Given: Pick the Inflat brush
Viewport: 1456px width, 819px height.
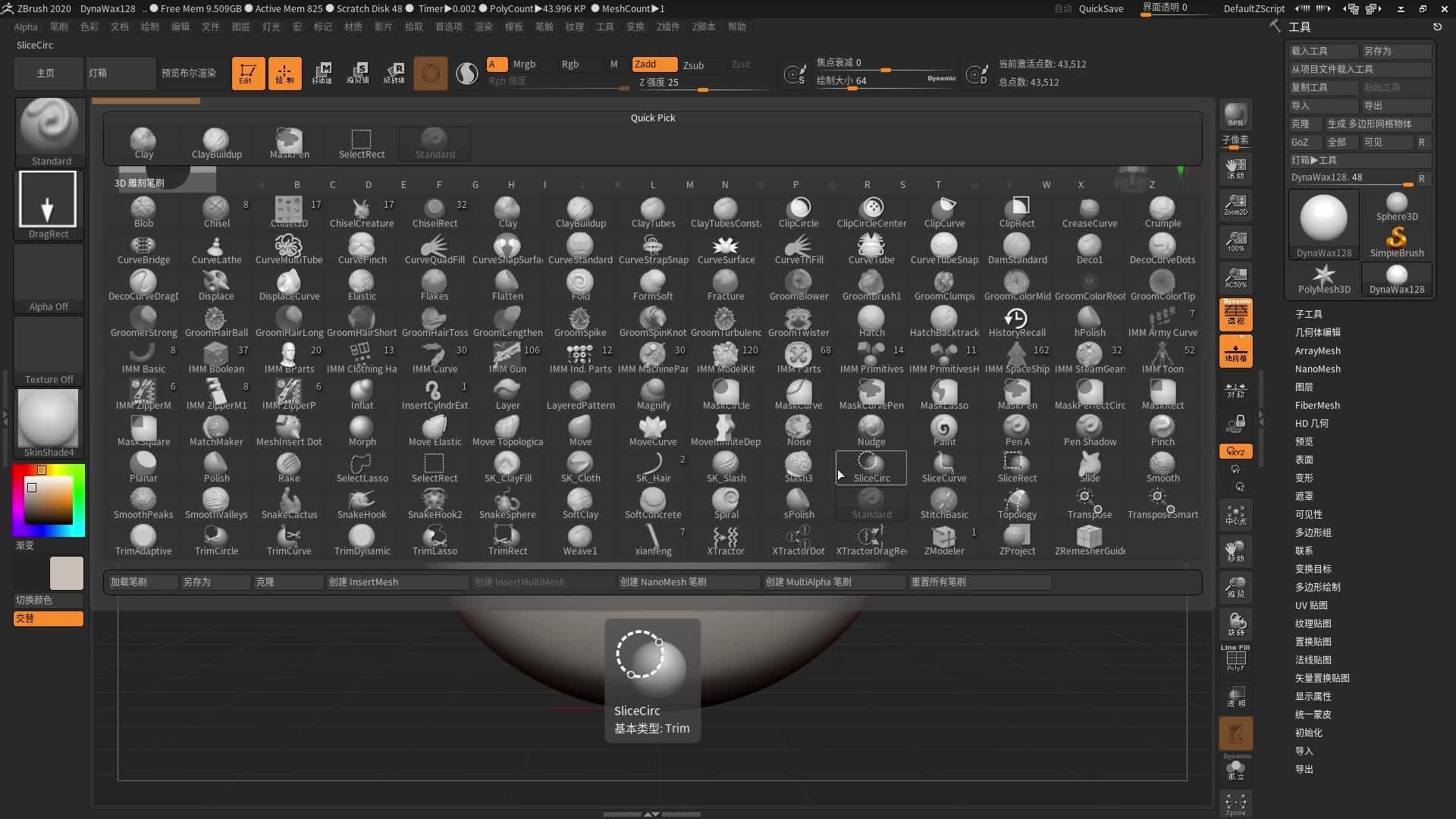Looking at the screenshot, I should [x=362, y=394].
